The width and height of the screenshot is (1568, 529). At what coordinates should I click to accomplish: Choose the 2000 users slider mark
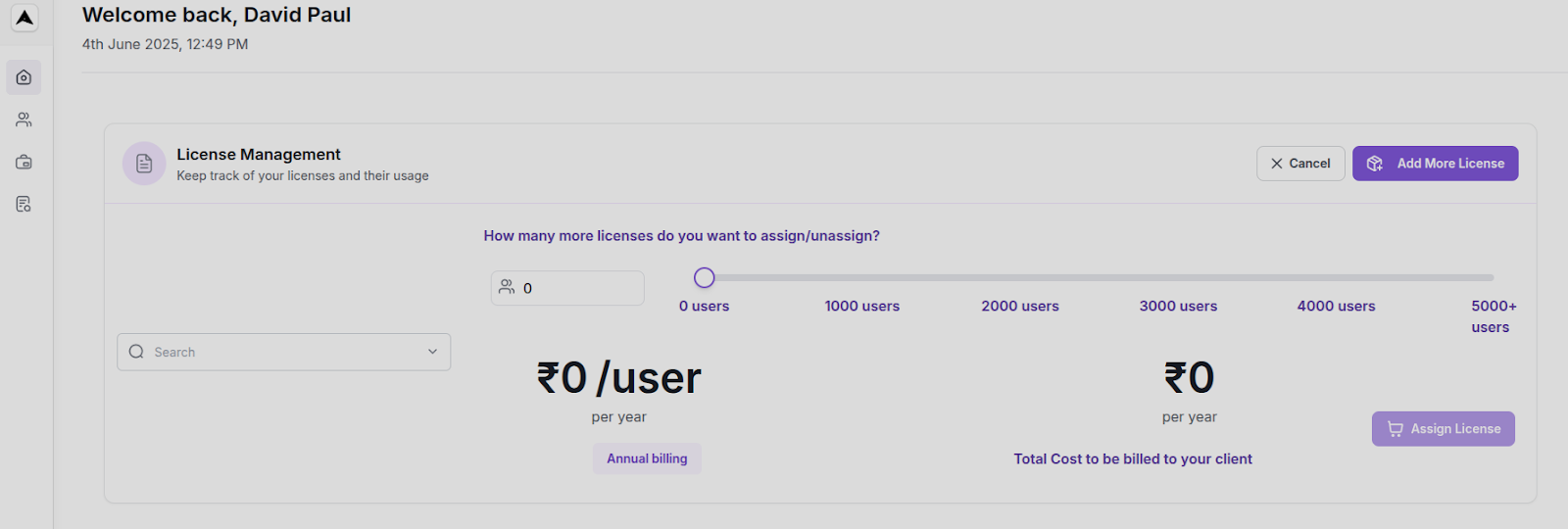click(x=1020, y=278)
